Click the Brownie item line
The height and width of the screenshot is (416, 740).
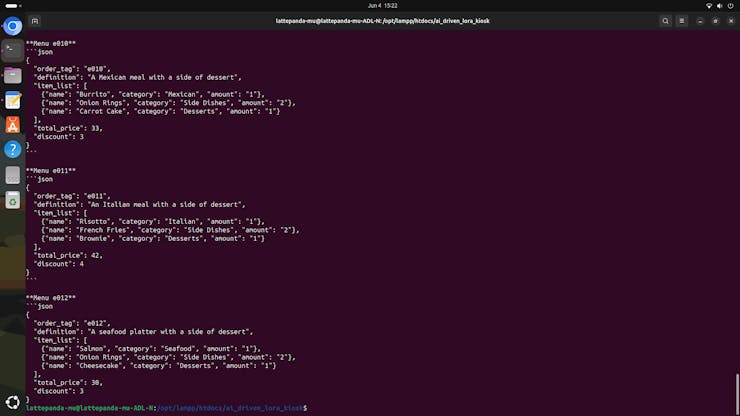click(x=153, y=238)
